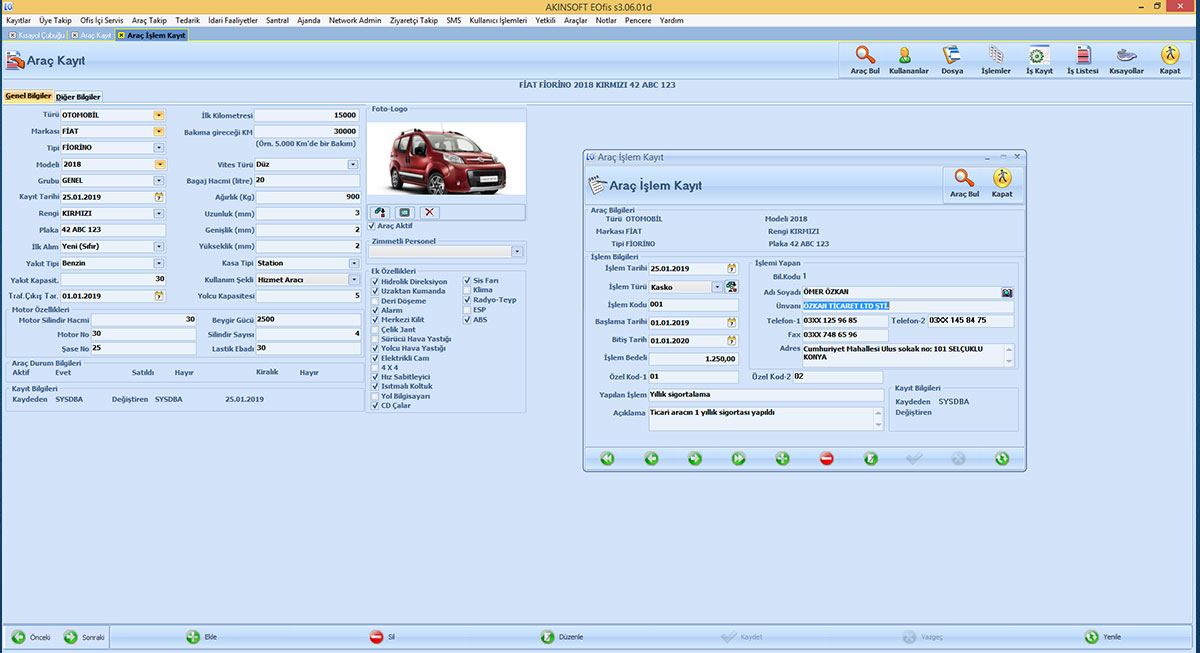Click into the Plaka input field
Viewport: 1200px width, 653px height.
(112, 230)
